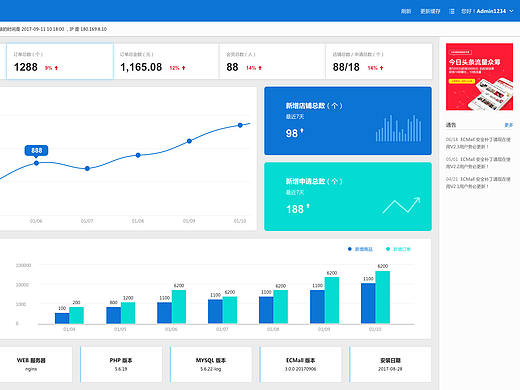Click the 9% increase indicator beside 1288
Viewport: 520px width, 390px height.
click(52, 68)
